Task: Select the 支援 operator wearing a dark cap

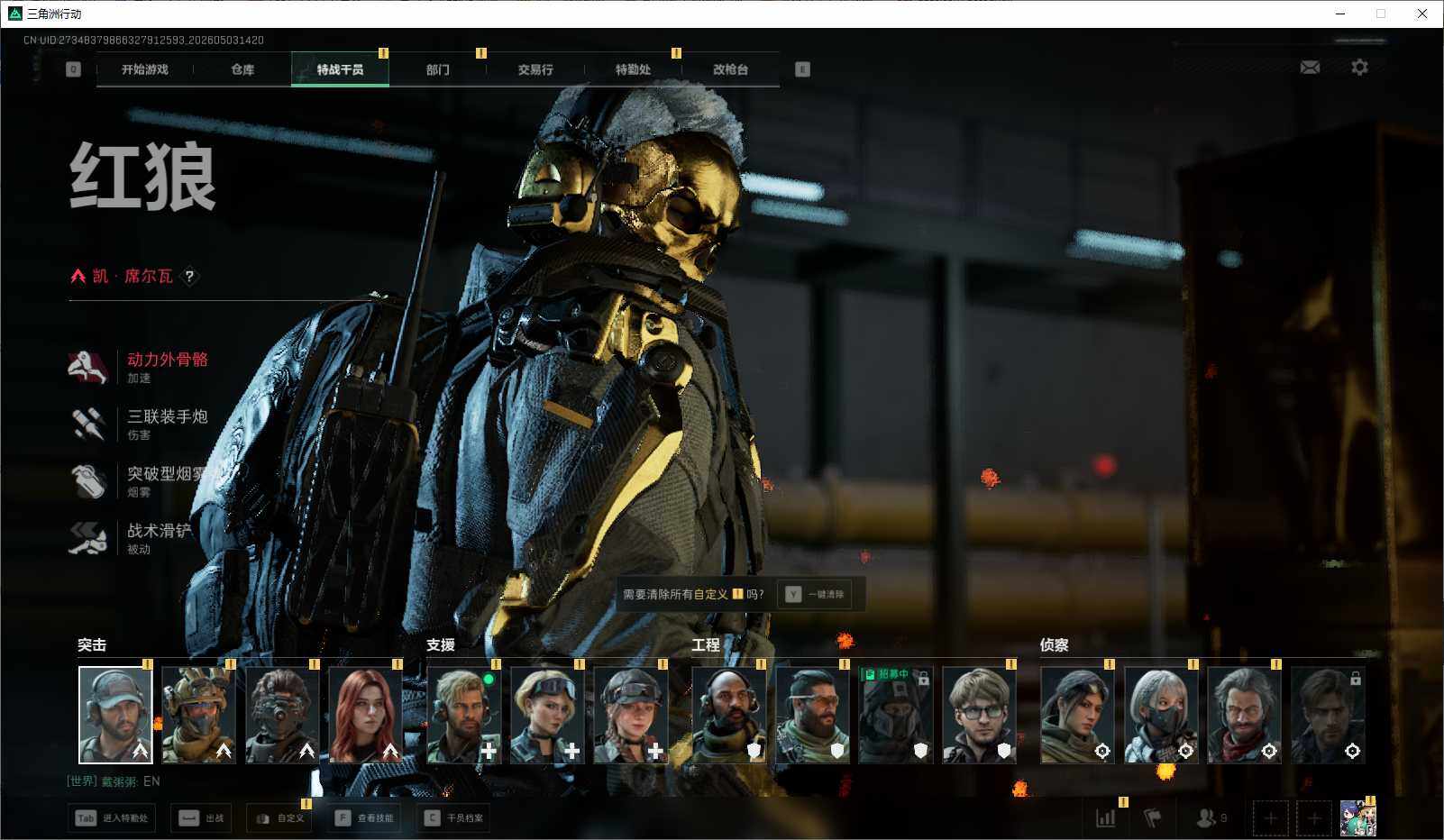Action: [630, 715]
